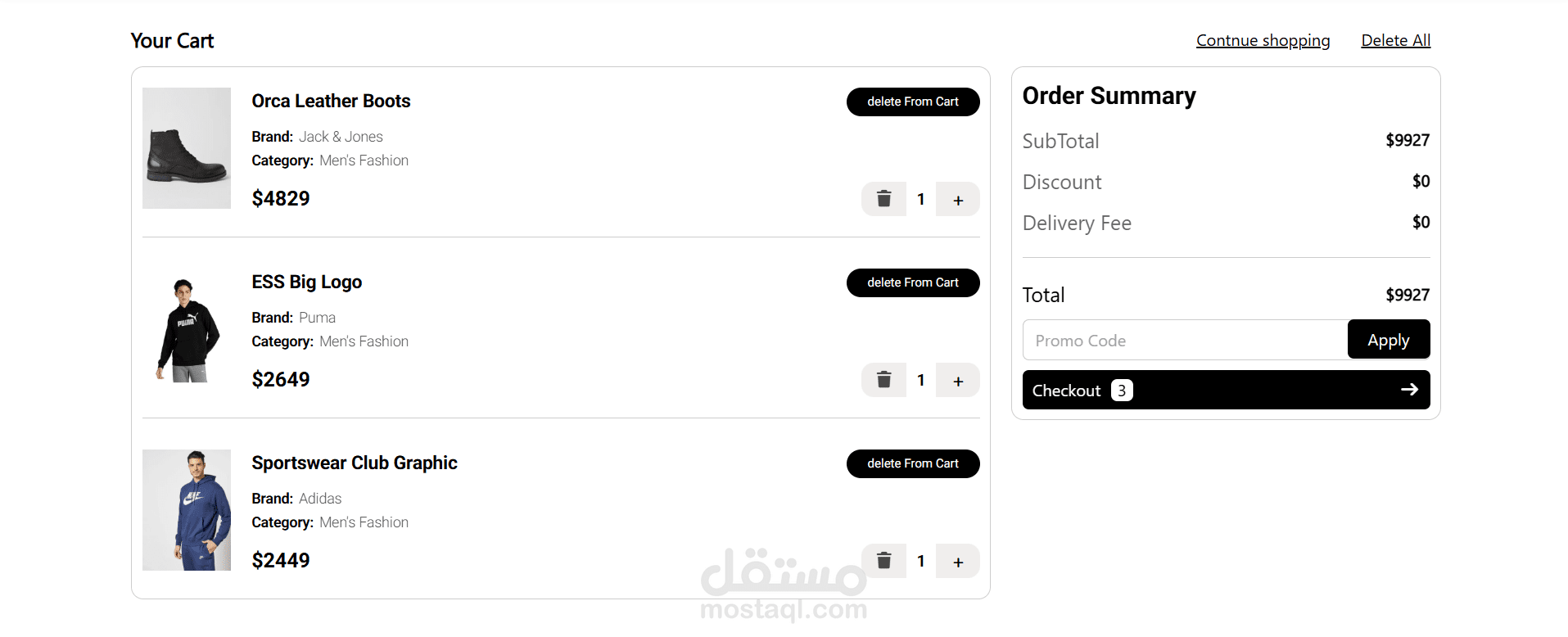The image size is (1568, 637).
Task: Increase quantity of ESS Big Logo
Action: pyautogui.click(x=958, y=380)
